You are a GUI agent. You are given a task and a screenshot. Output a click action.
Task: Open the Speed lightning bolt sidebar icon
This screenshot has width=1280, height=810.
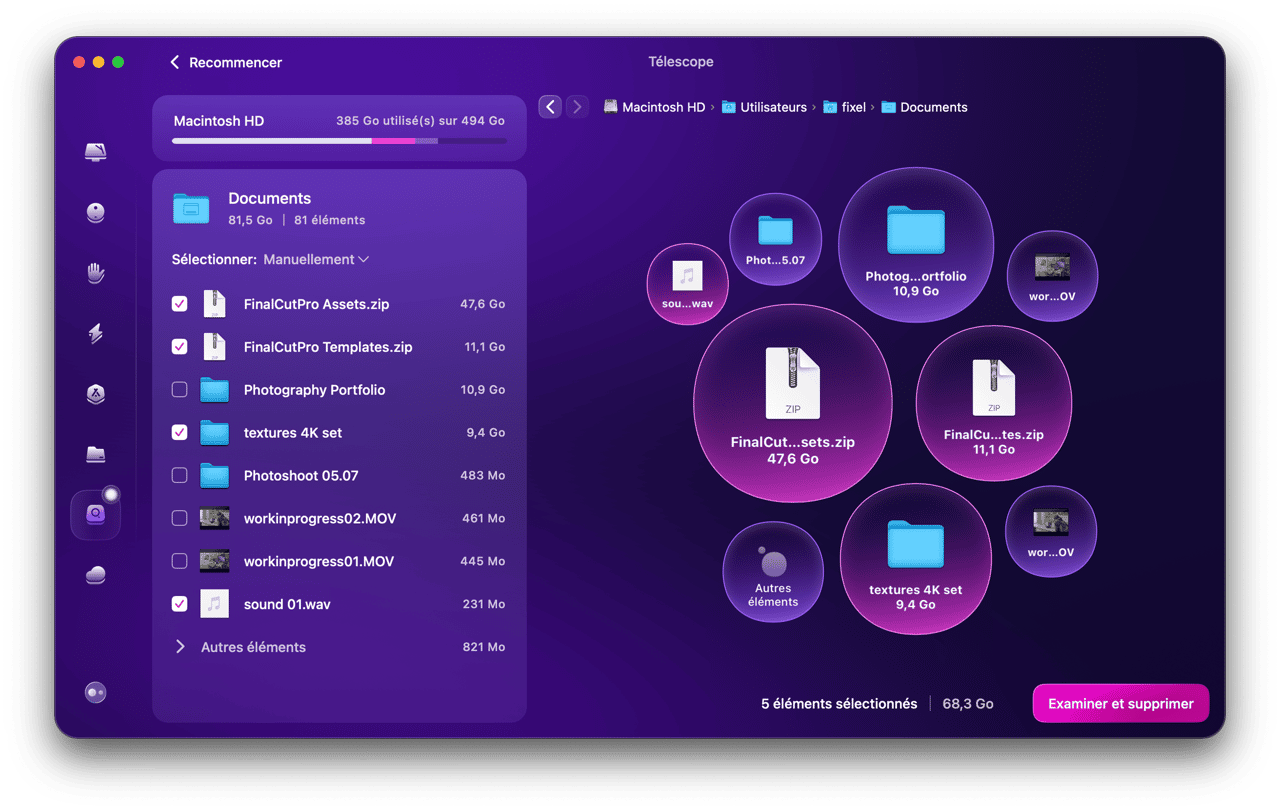[x=96, y=334]
